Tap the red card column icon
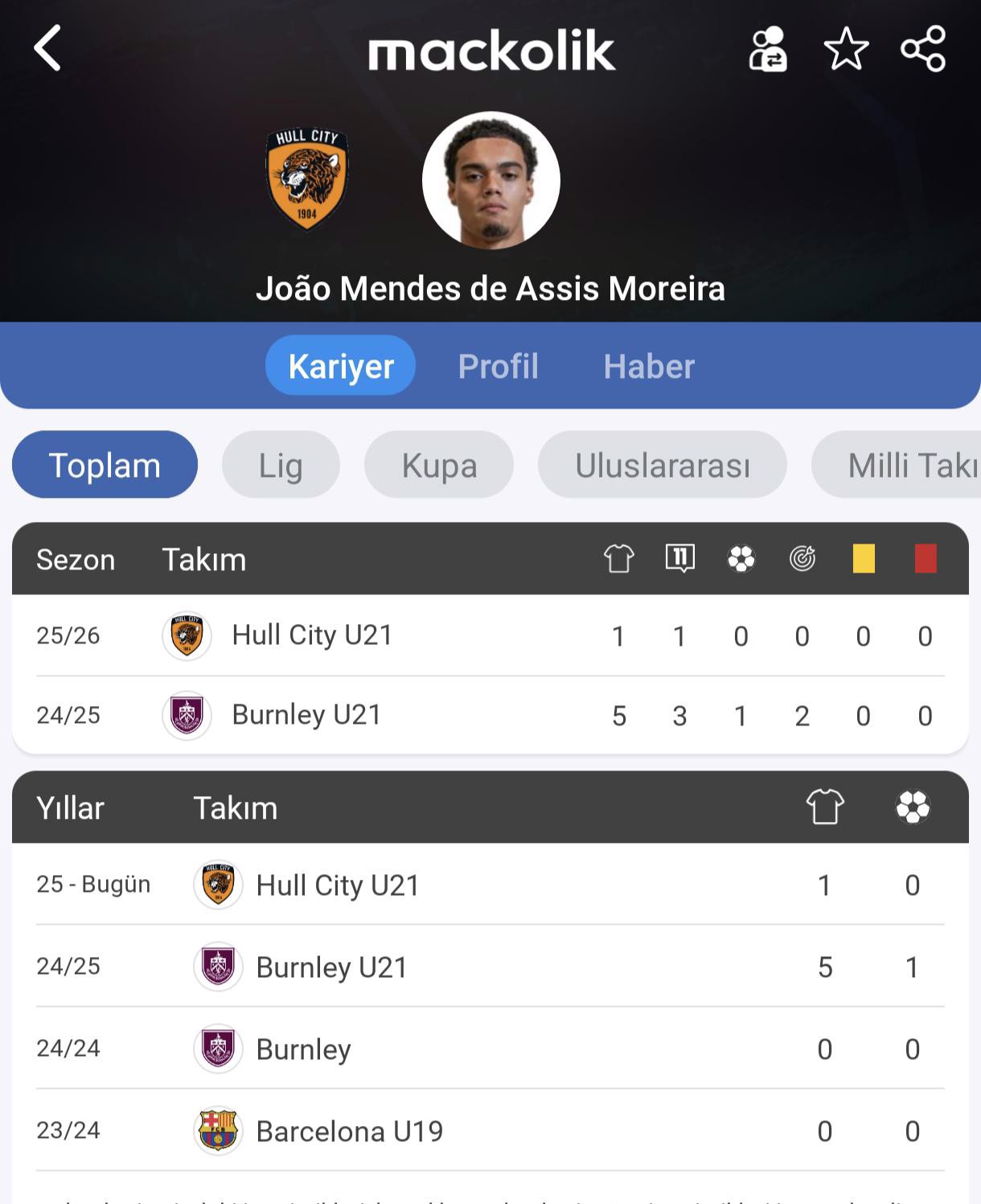 926,558
